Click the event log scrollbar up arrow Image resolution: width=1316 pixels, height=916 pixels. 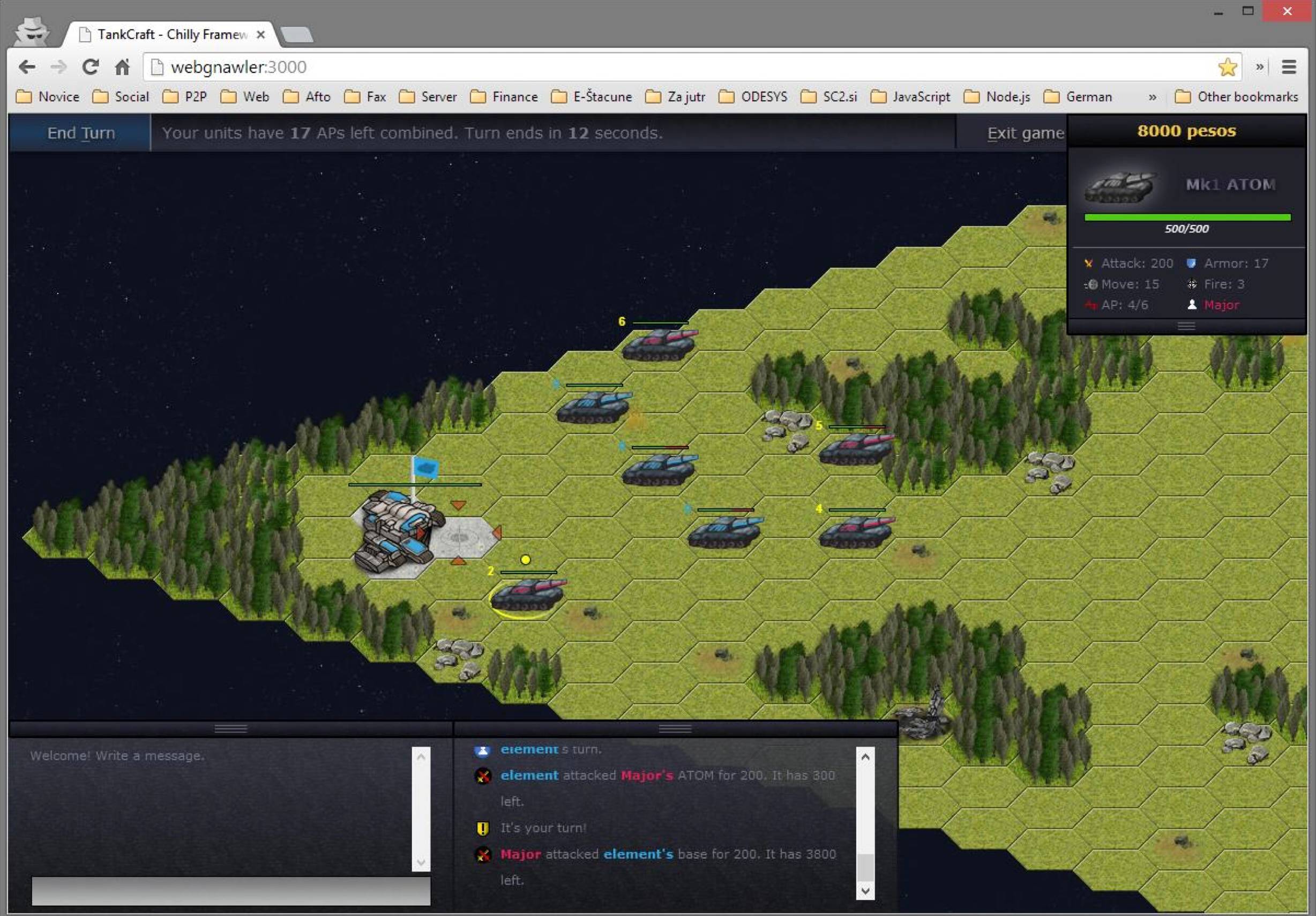tap(865, 757)
